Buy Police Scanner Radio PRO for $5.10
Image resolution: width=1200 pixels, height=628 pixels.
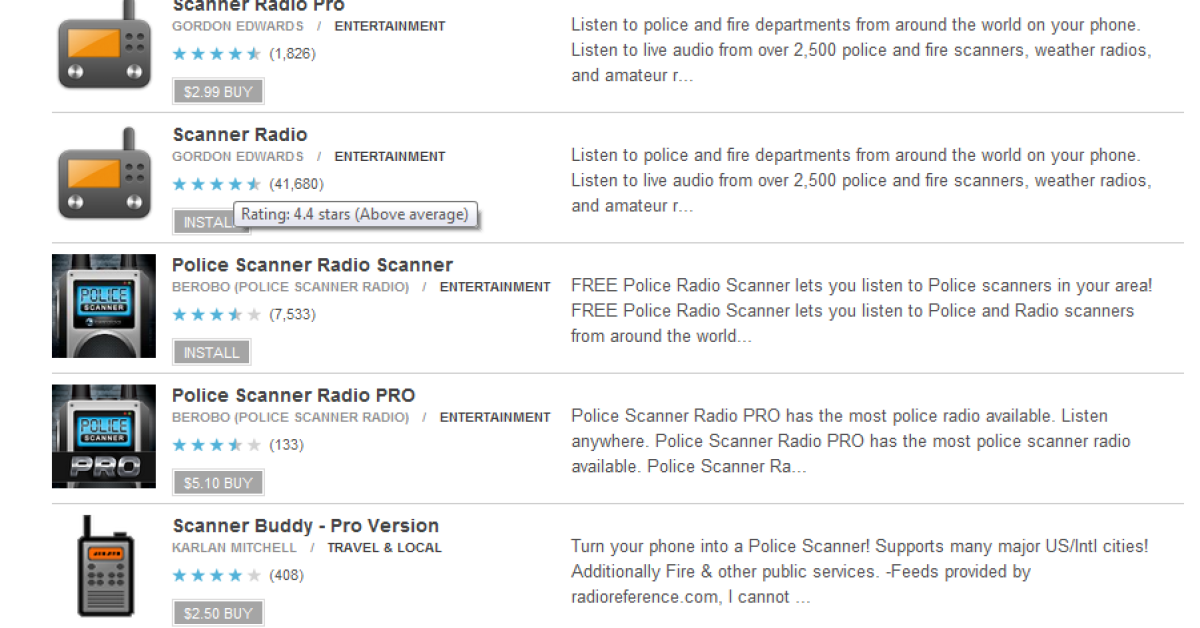pyautogui.click(x=218, y=483)
